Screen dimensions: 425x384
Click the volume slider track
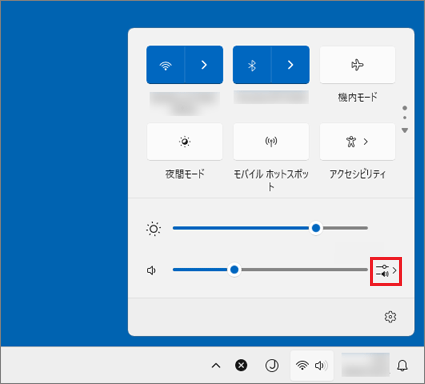click(x=270, y=270)
